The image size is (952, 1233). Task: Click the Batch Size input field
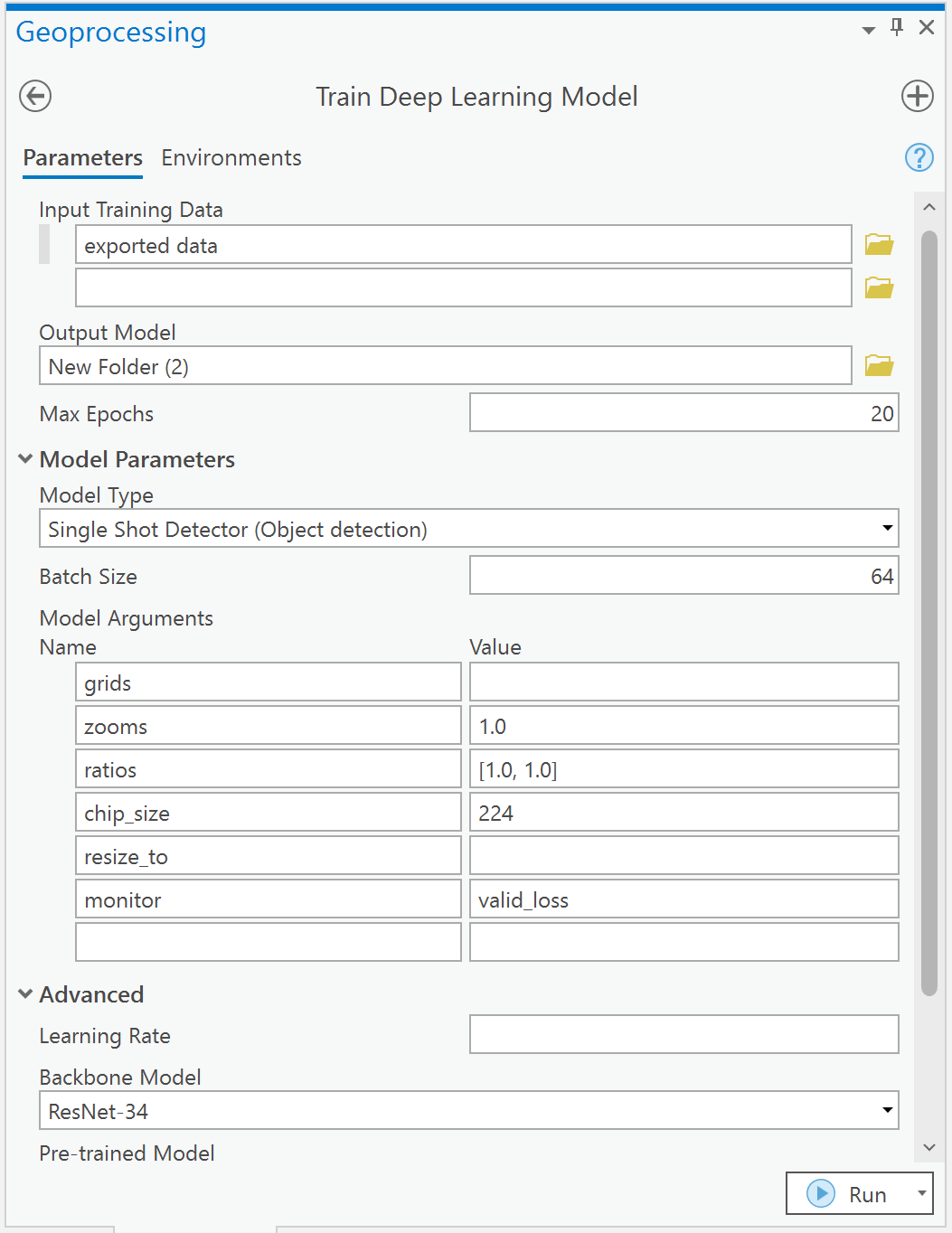[683, 575]
